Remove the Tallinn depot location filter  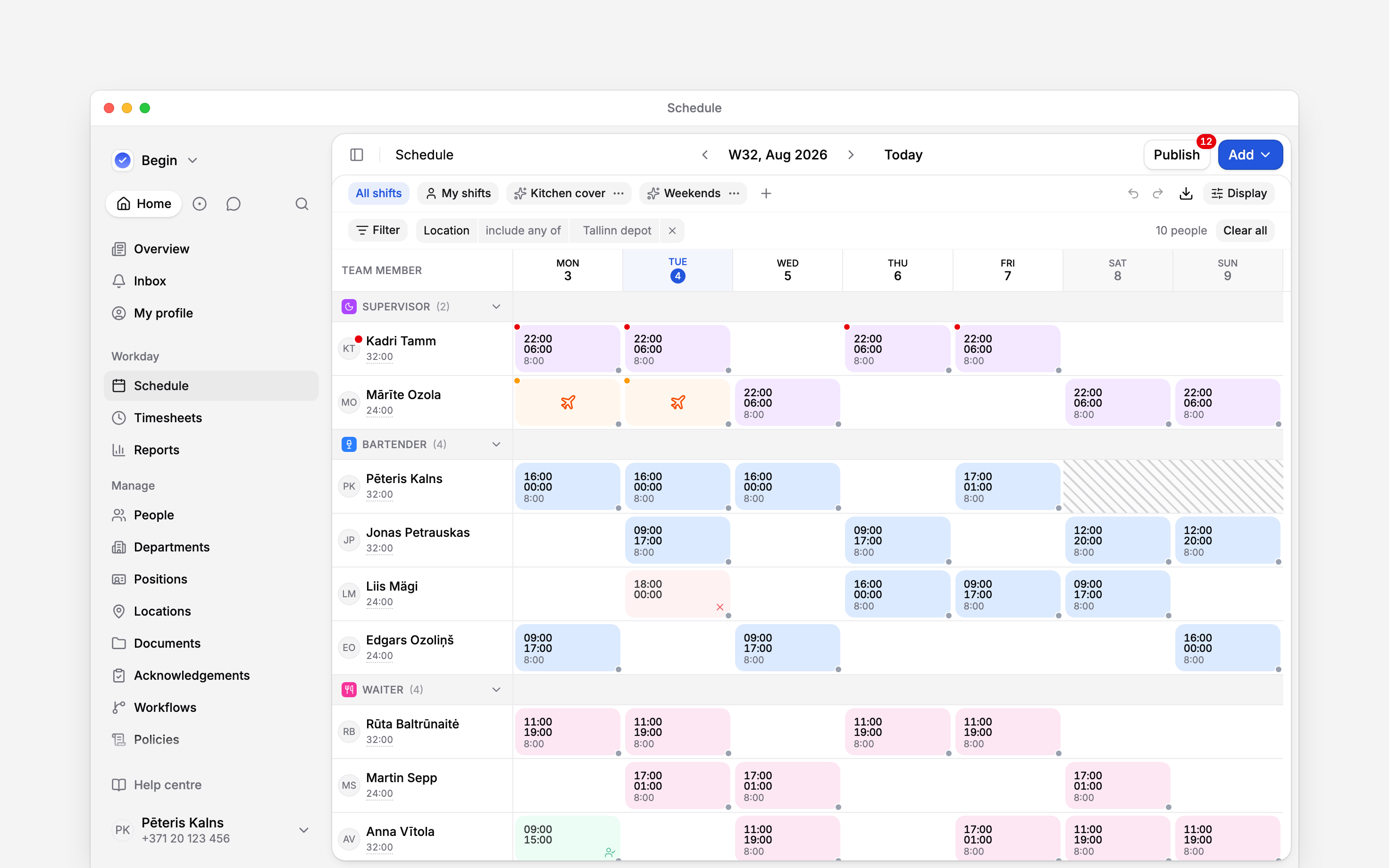pos(672,231)
